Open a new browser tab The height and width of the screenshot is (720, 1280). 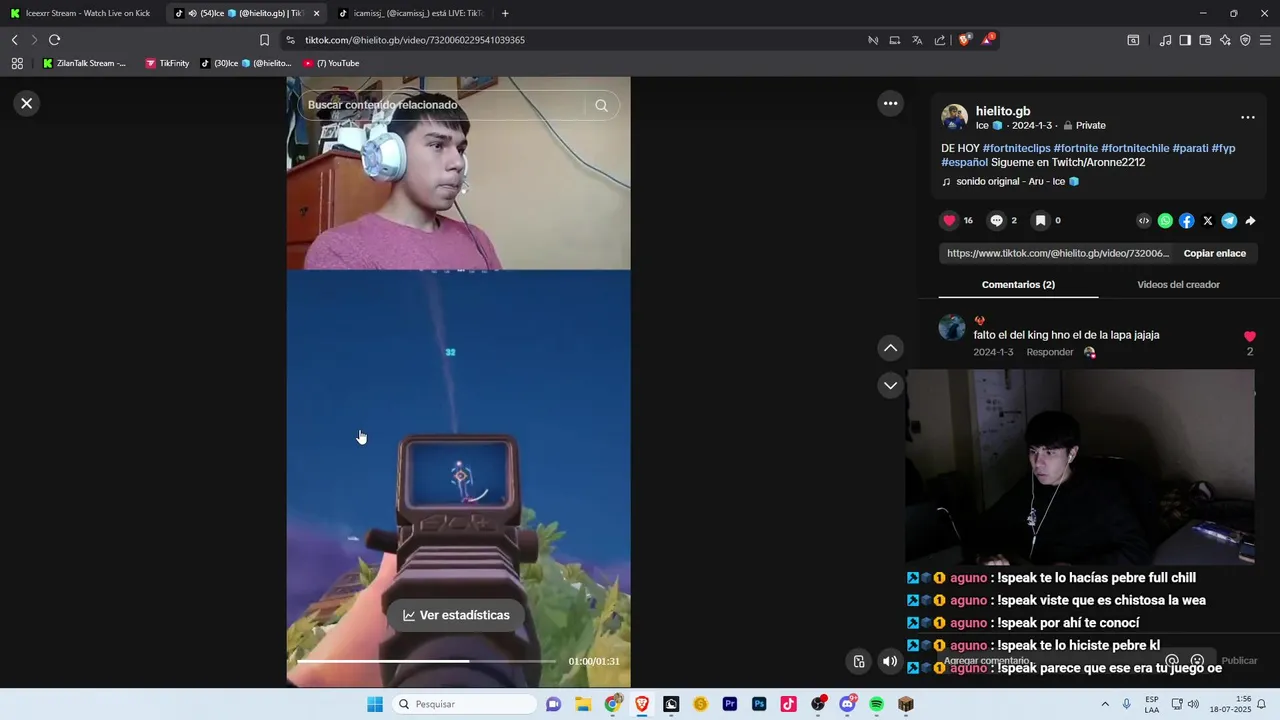coord(505,13)
